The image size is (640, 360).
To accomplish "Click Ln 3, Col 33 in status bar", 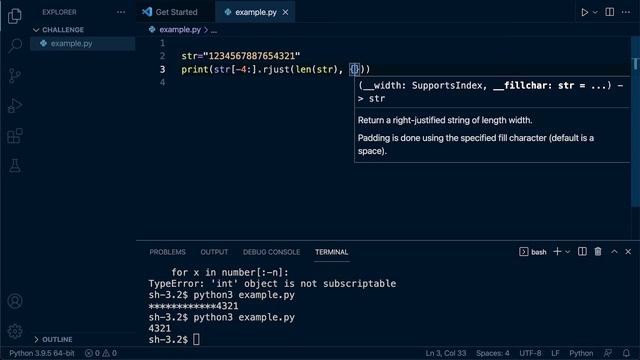I will (446, 353).
